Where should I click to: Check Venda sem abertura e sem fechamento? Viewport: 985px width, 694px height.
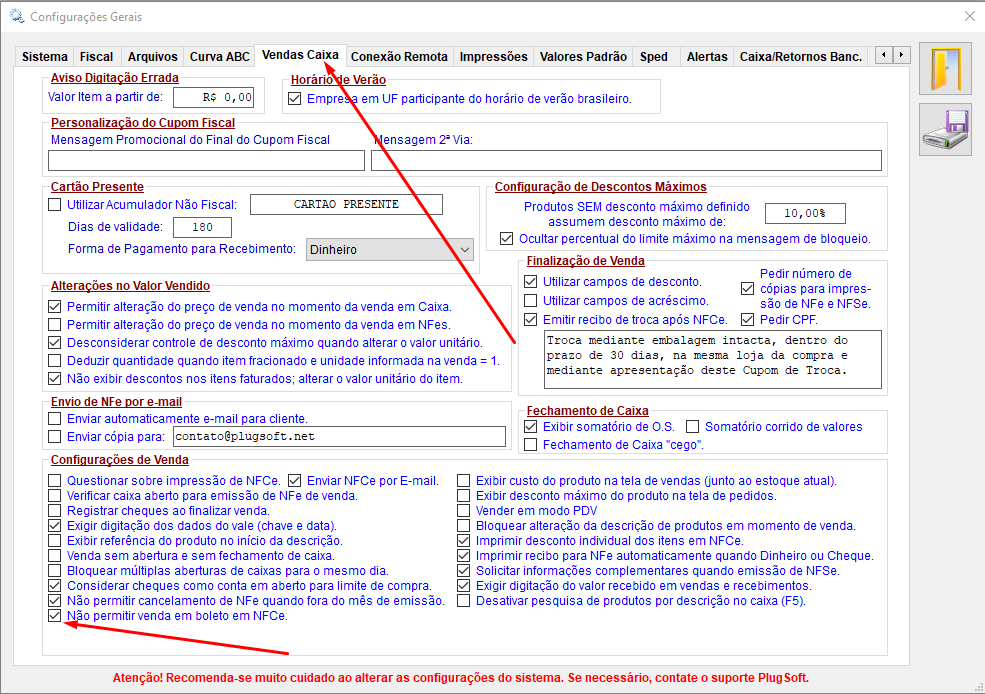click(55, 556)
